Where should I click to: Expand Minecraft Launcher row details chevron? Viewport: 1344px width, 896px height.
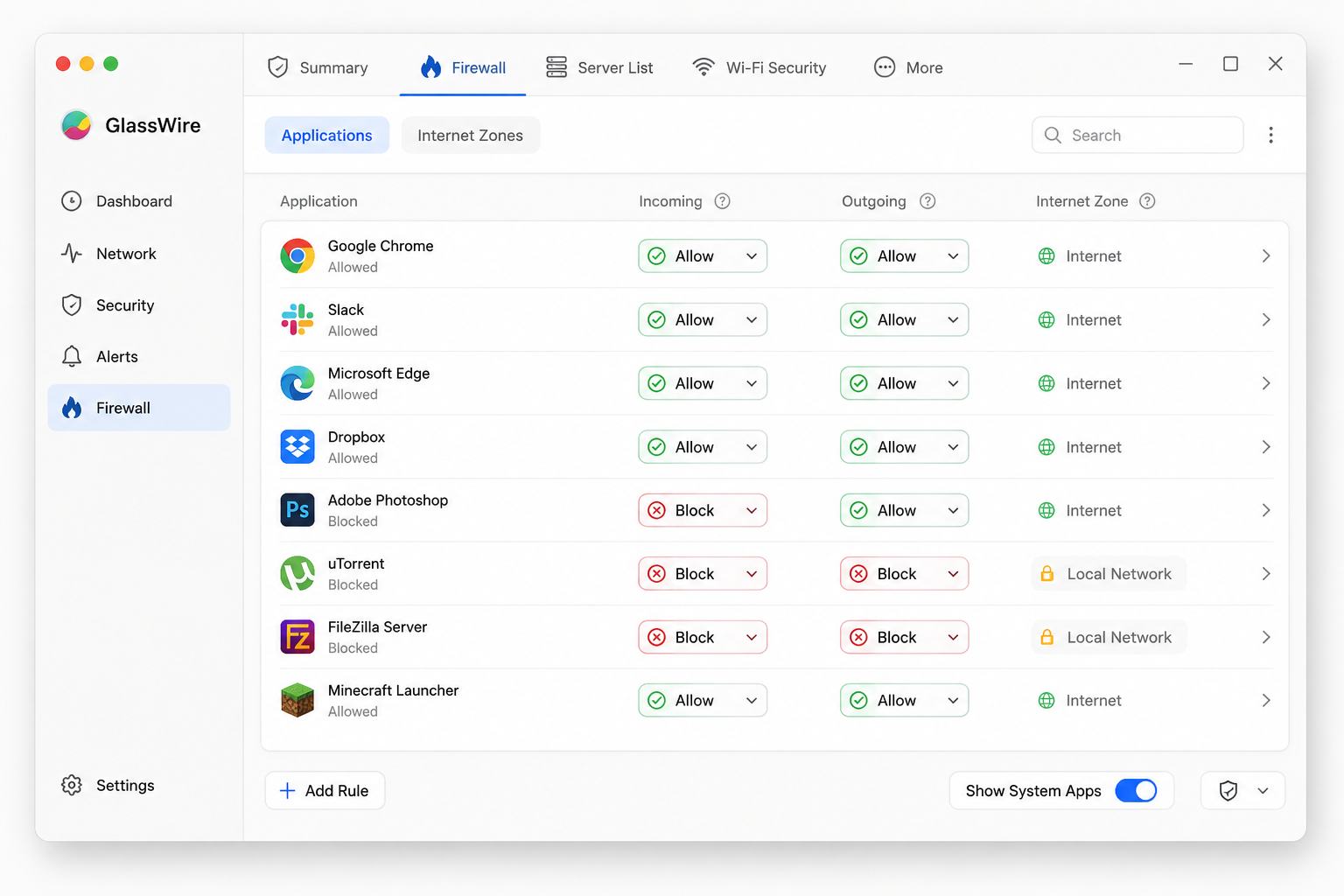coord(1266,700)
